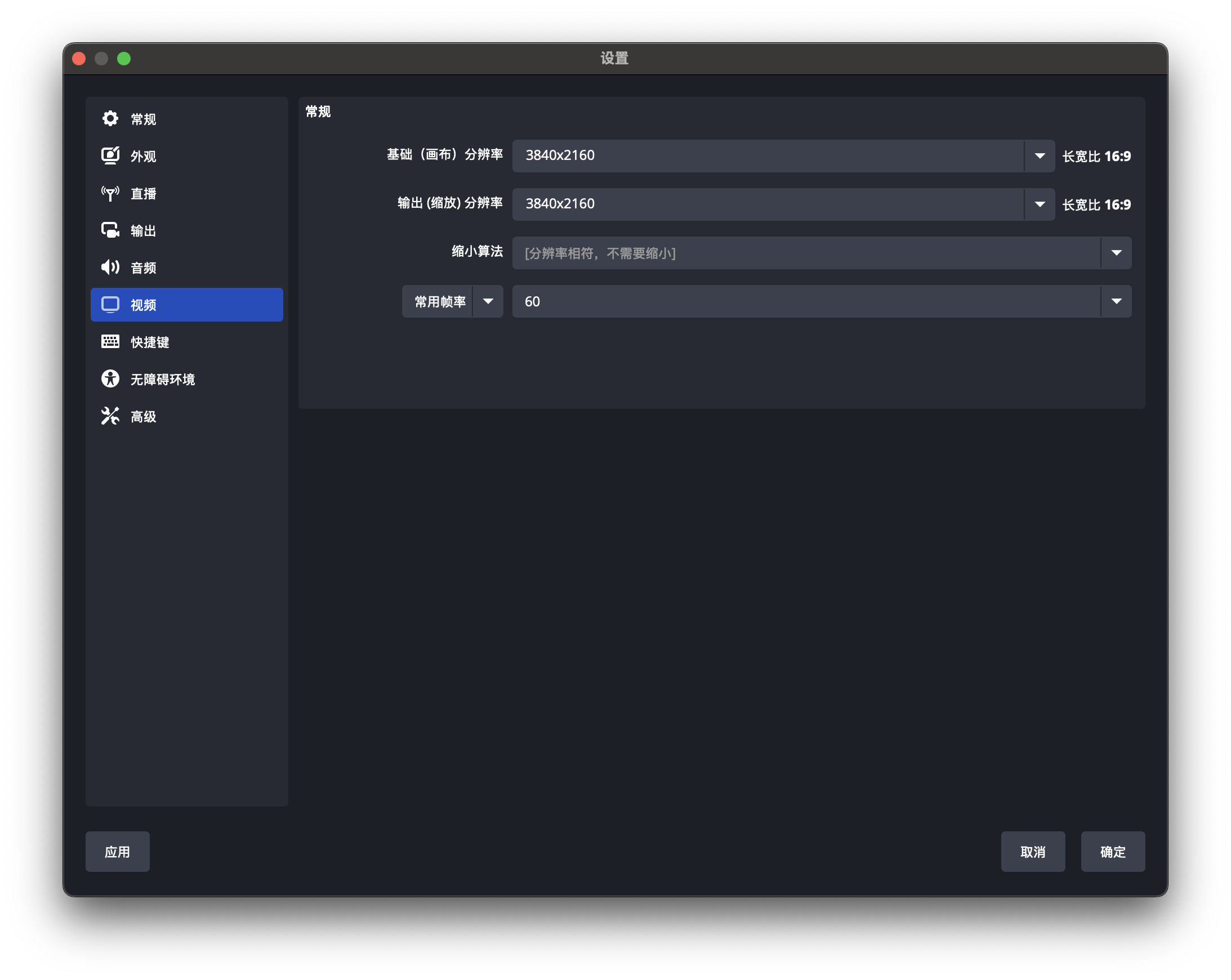Expand the 输出 (缩放) 分辨率 dropdown arrow

pos(1039,204)
